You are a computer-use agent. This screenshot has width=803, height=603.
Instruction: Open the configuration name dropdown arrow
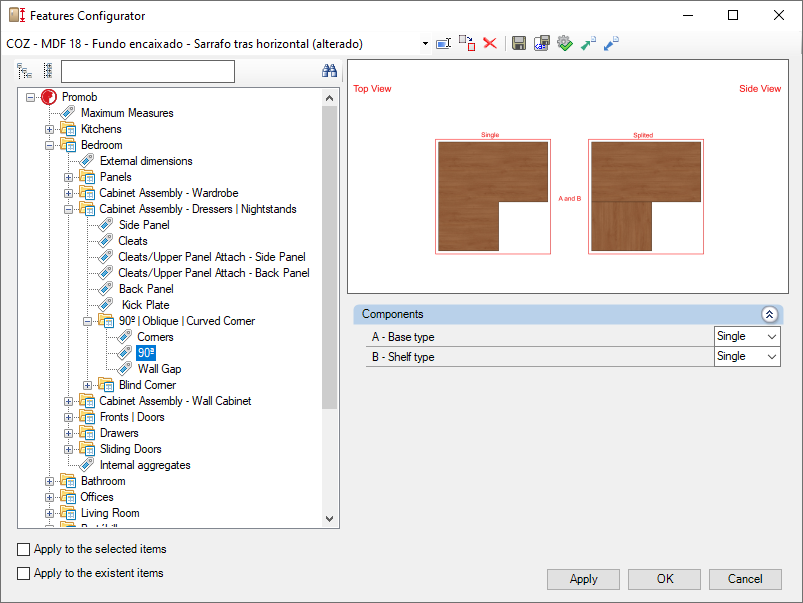click(425, 44)
